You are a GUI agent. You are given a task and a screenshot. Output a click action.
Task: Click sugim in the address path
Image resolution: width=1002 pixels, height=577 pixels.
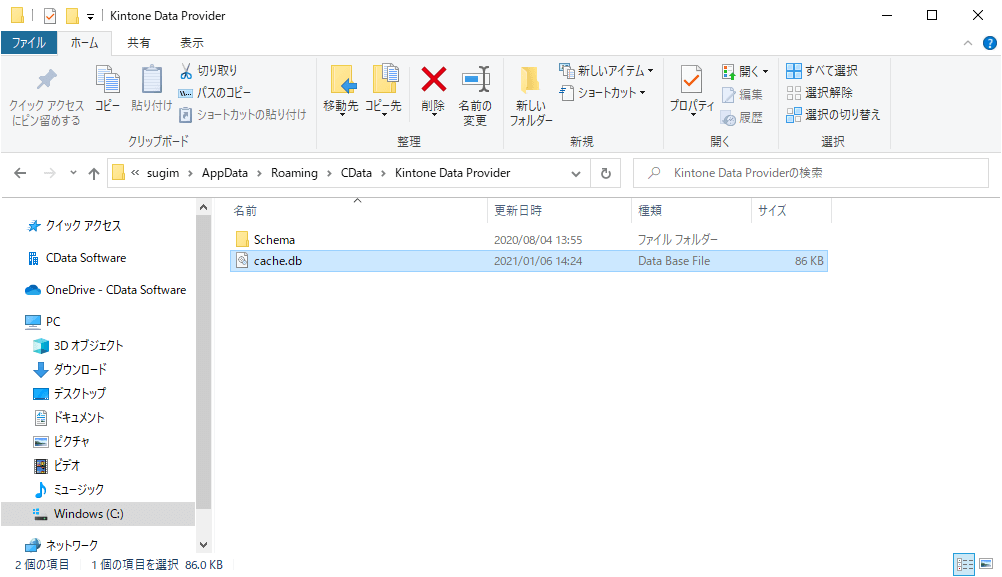point(163,173)
